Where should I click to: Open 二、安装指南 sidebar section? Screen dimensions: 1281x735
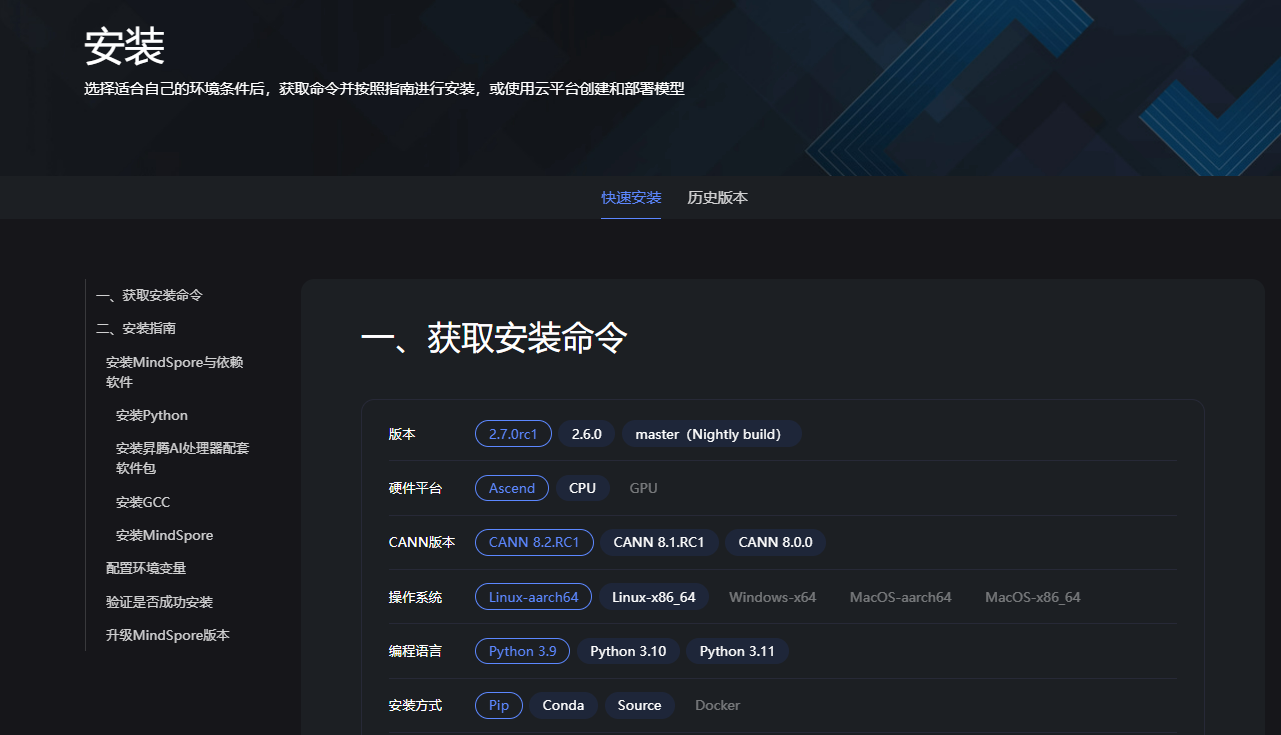pyautogui.click(x=136, y=328)
